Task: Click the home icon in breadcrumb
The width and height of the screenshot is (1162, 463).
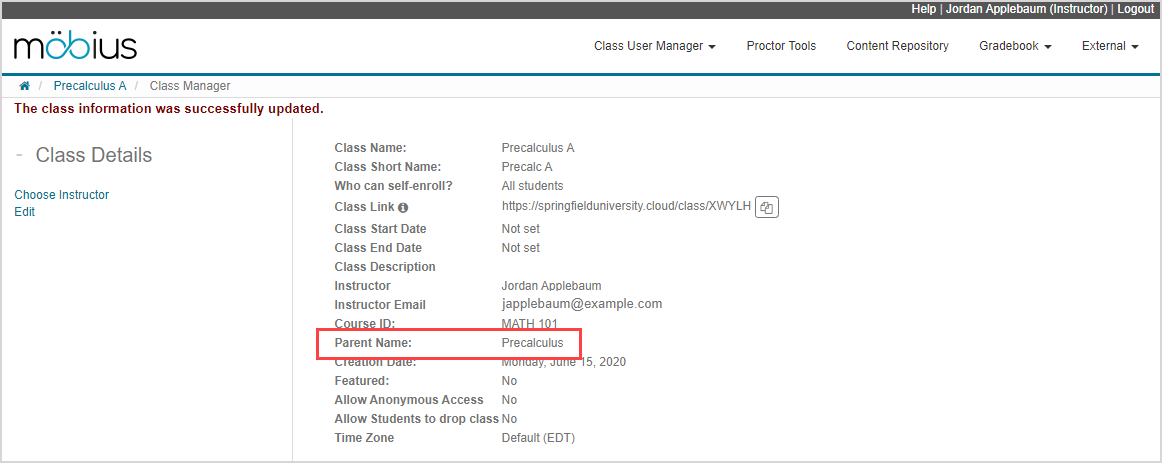Action: (25, 86)
